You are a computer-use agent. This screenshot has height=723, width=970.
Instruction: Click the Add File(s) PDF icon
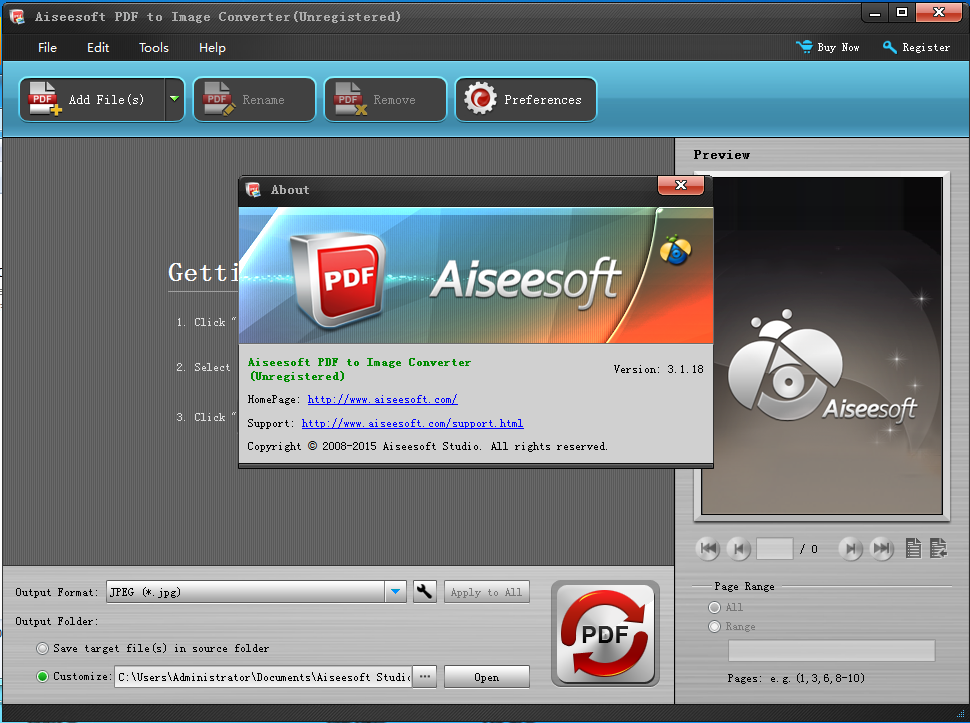click(45, 100)
